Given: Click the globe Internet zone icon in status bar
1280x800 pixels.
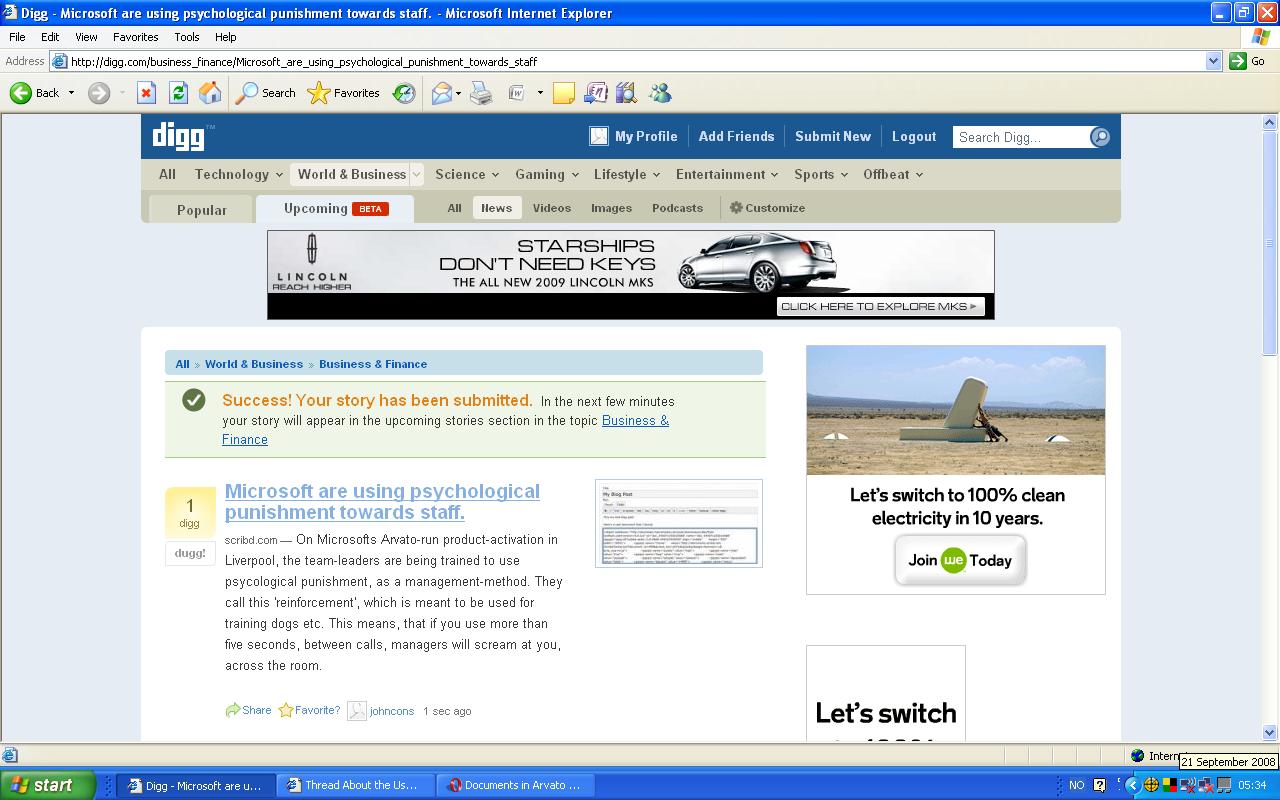Looking at the screenshot, I should tap(1137, 756).
